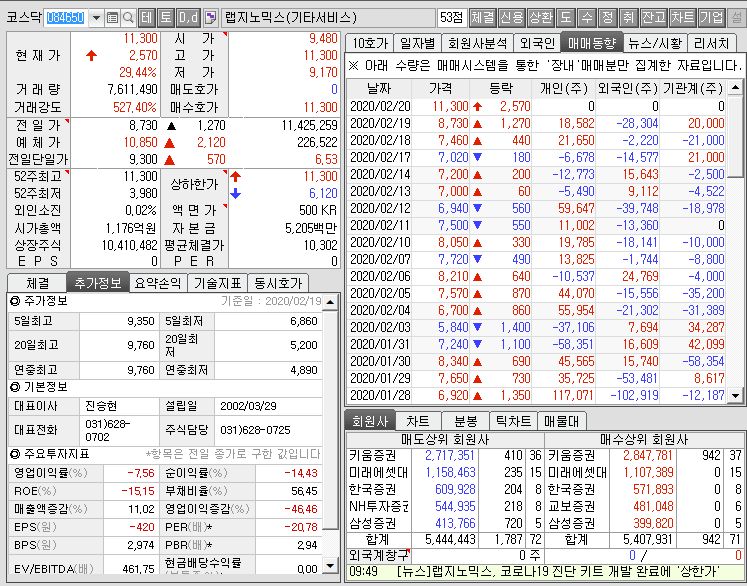Image resolution: width=747 pixels, height=586 pixels.
Task: Click the 상환 toolbar button
Action: (541, 18)
